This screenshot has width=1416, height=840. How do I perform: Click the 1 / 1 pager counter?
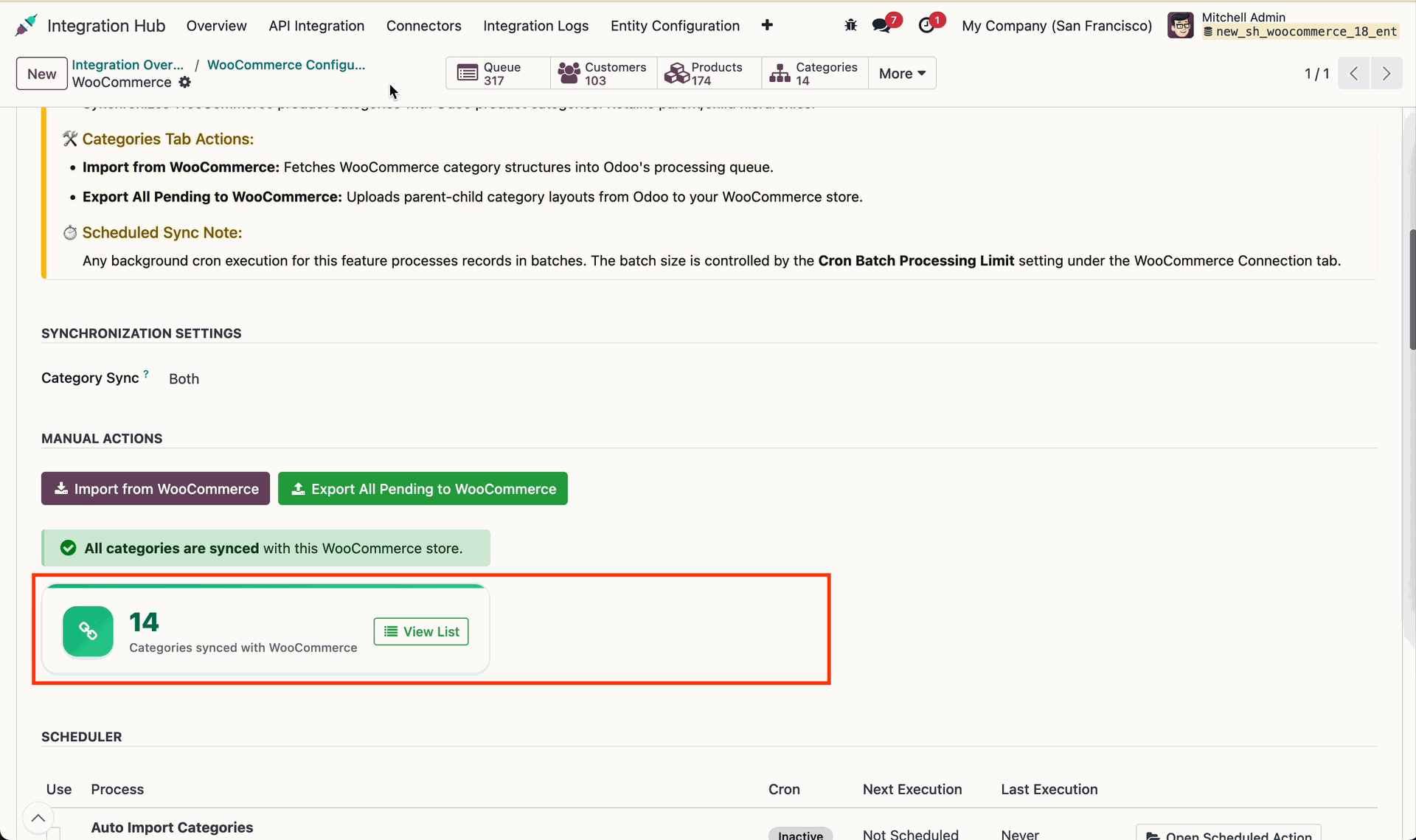[x=1317, y=74]
